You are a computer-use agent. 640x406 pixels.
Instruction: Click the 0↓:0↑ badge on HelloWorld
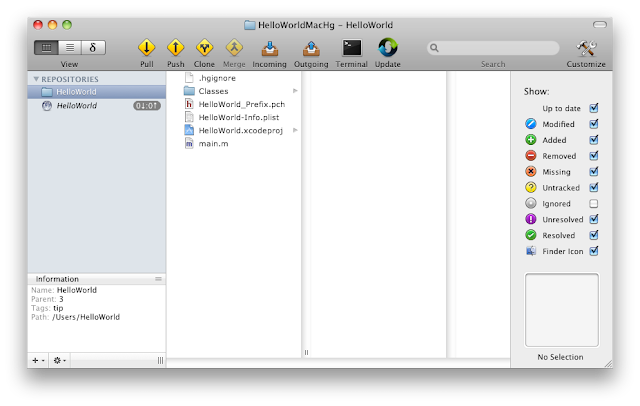tap(147, 106)
